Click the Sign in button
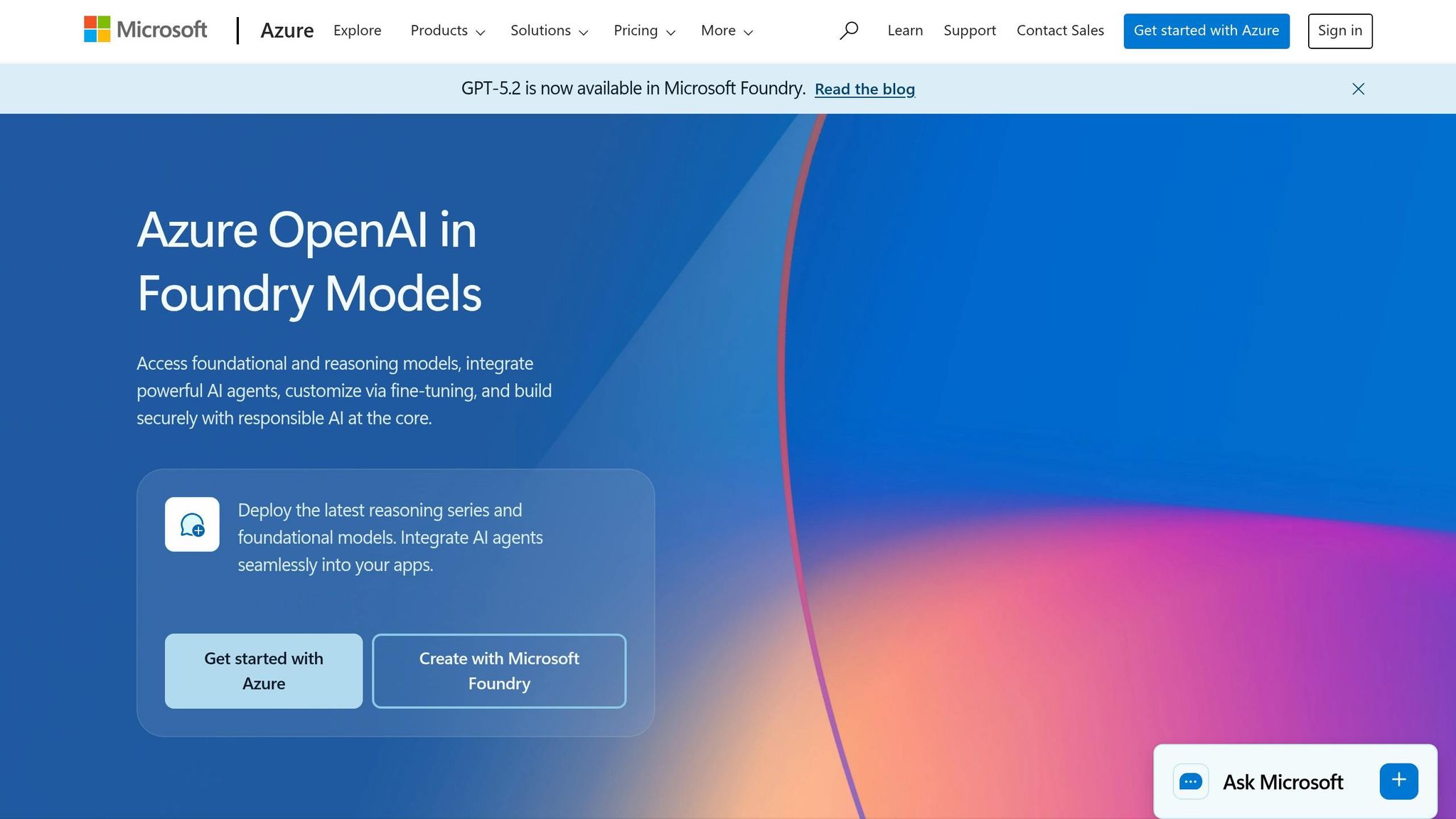The width and height of the screenshot is (1456, 819). (x=1339, y=31)
